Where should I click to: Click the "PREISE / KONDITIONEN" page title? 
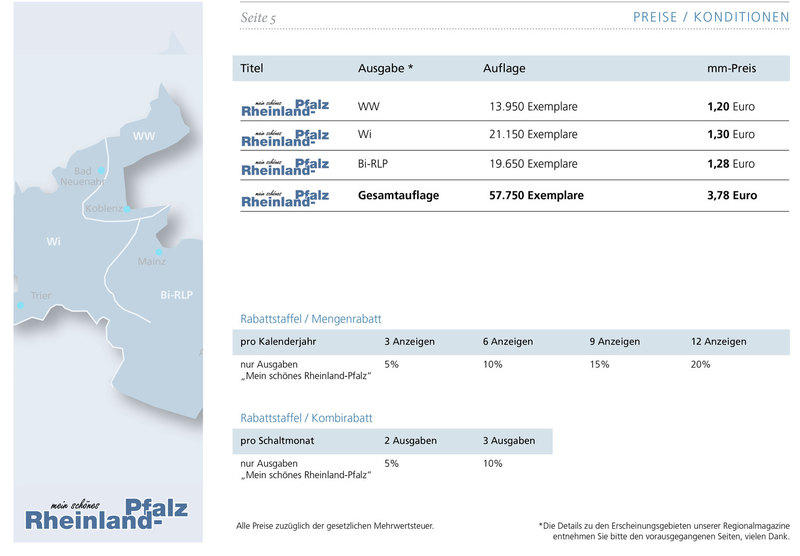click(711, 18)
